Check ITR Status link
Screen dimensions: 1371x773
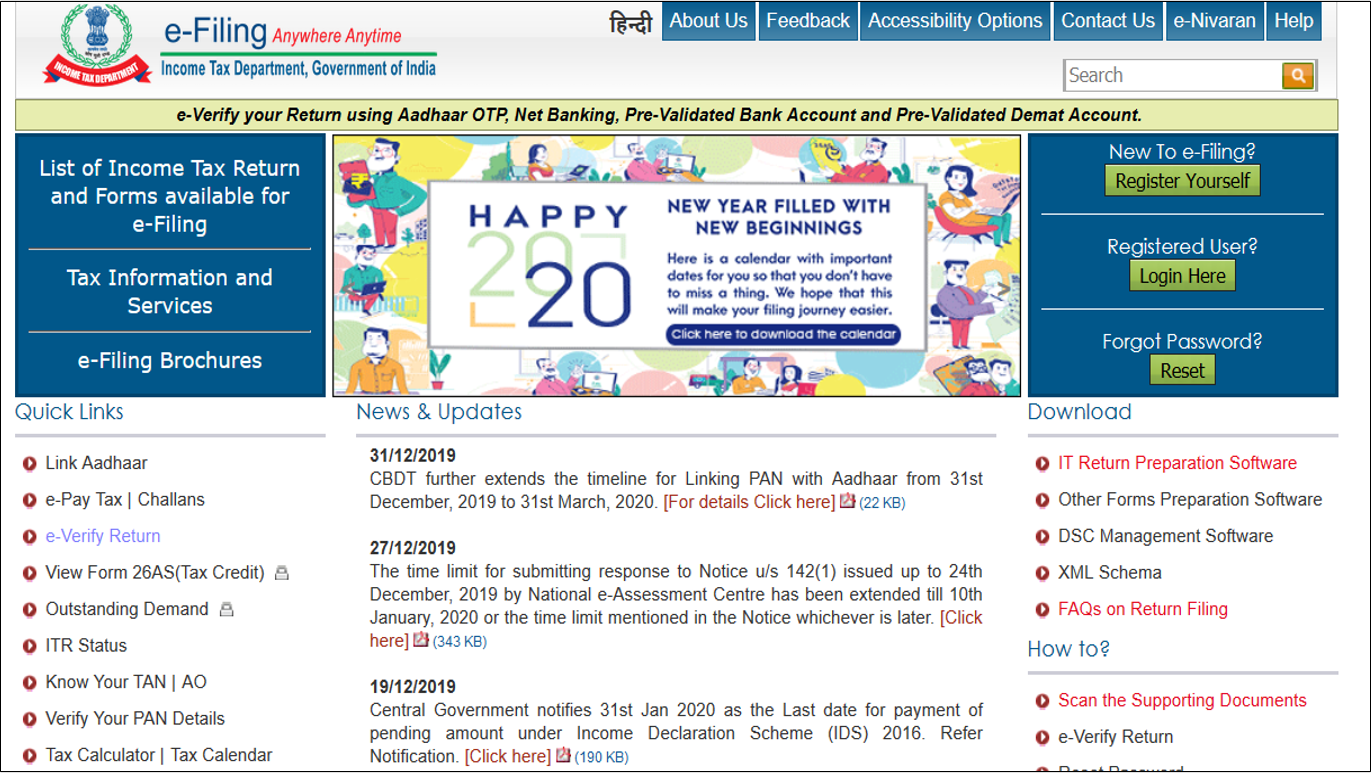[86, 646]
